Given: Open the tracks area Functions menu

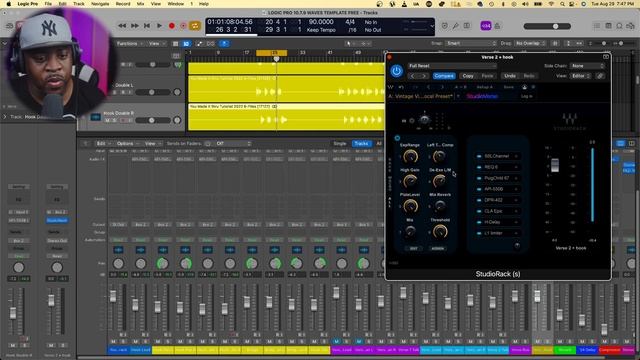Looking at the screenshot, I should pyautogui.click(x=129, y=44).
